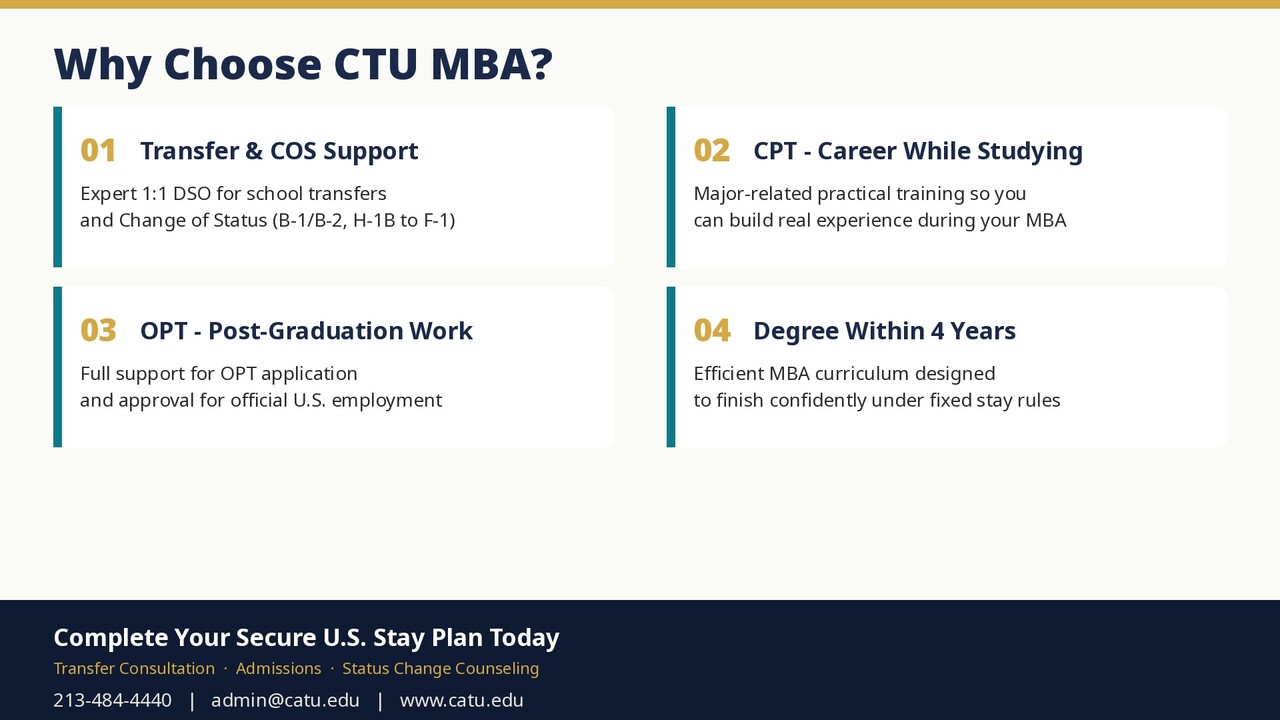The image size is (1280, 720).
Task: Click the 'OPT - Post-Graduation Work' title
Action: pos(306,331)
